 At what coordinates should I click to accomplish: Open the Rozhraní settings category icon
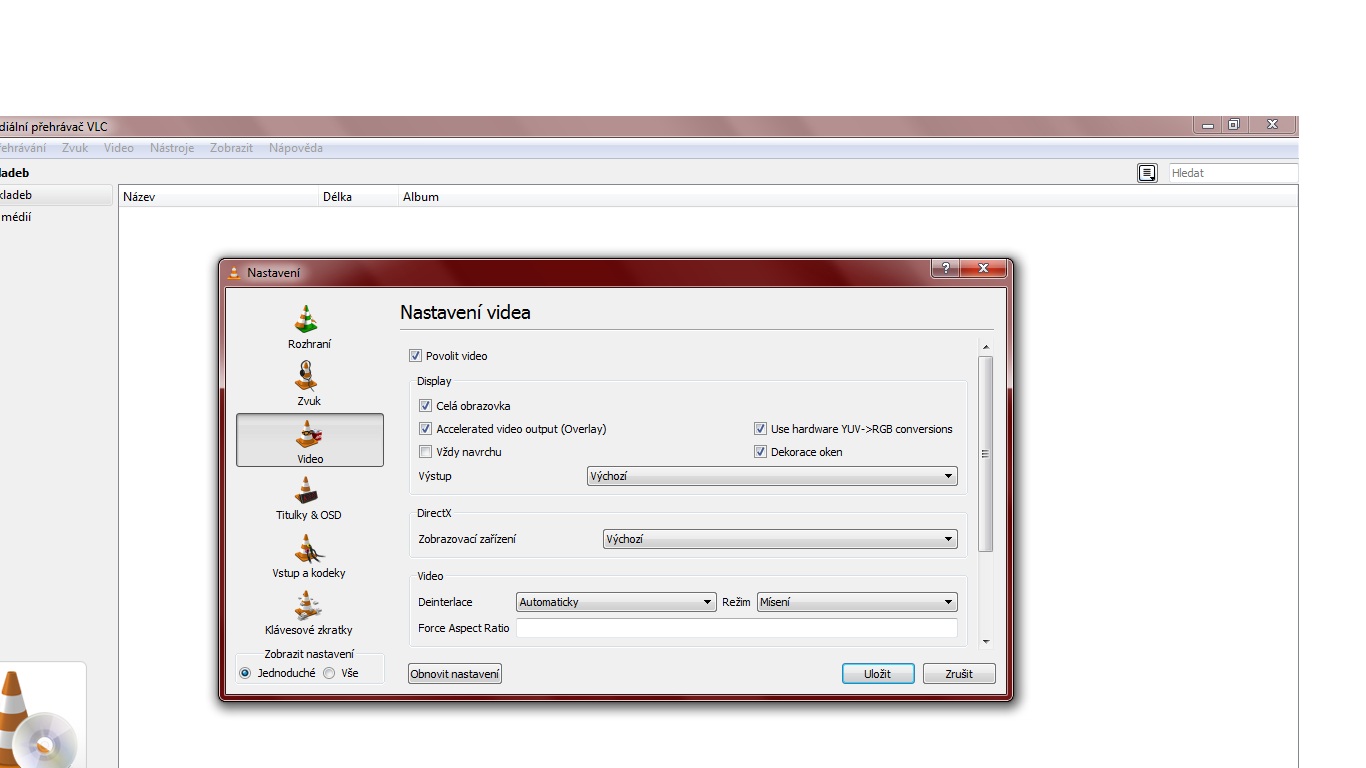click(308, 320)
